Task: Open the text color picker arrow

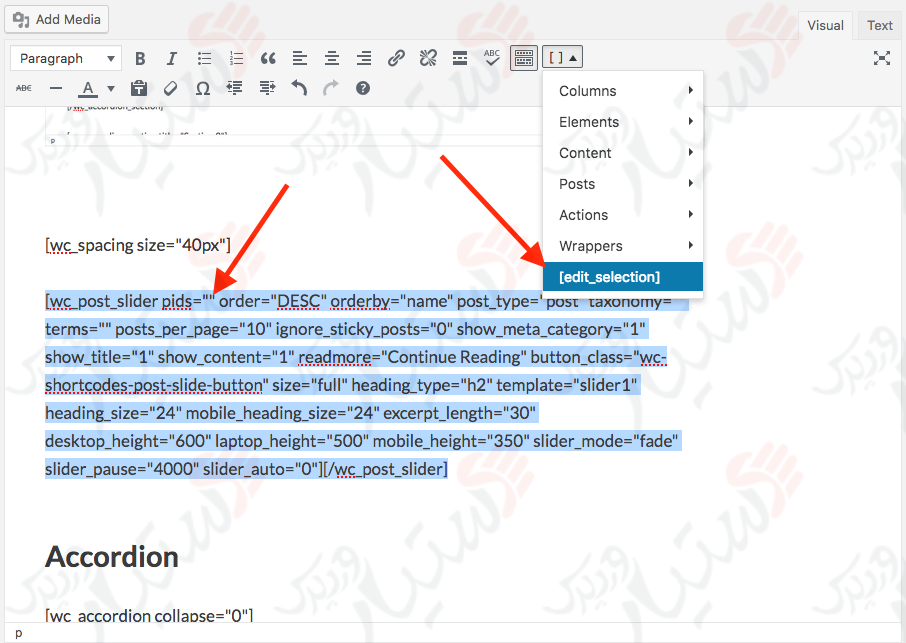Action: (x=111, y=88)
